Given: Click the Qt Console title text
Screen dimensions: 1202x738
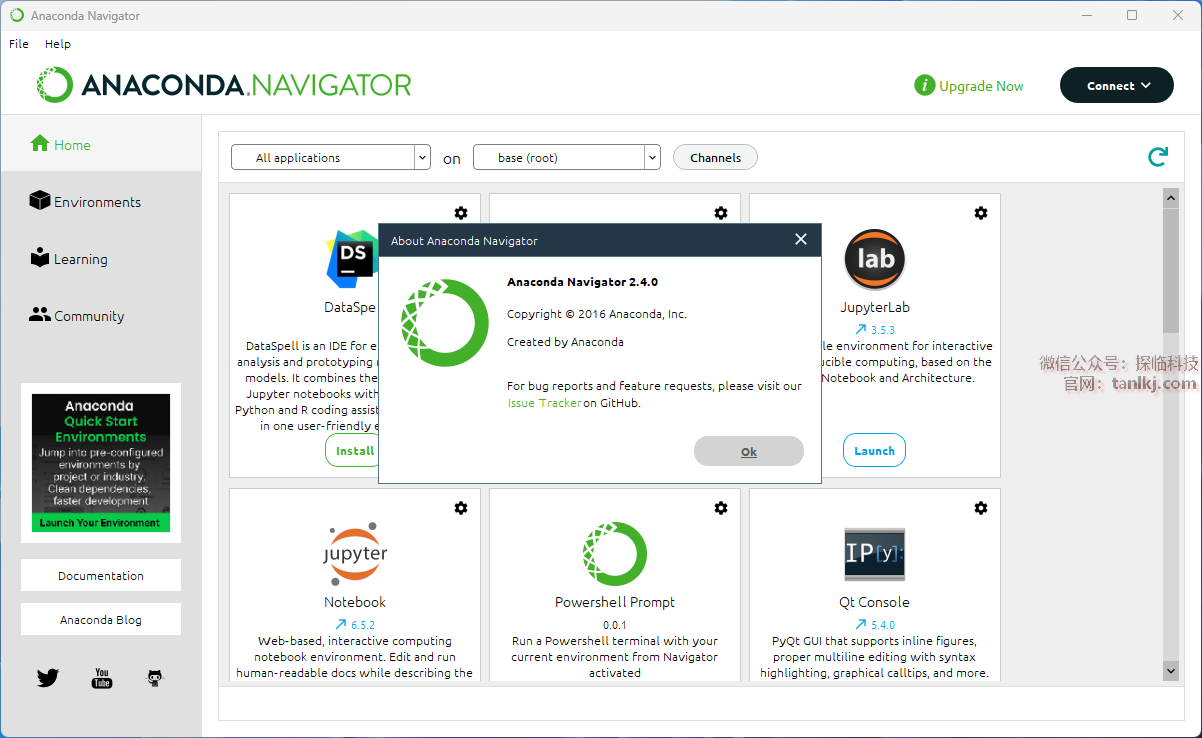Looking at the screenshot, I should tap(875, 602).
